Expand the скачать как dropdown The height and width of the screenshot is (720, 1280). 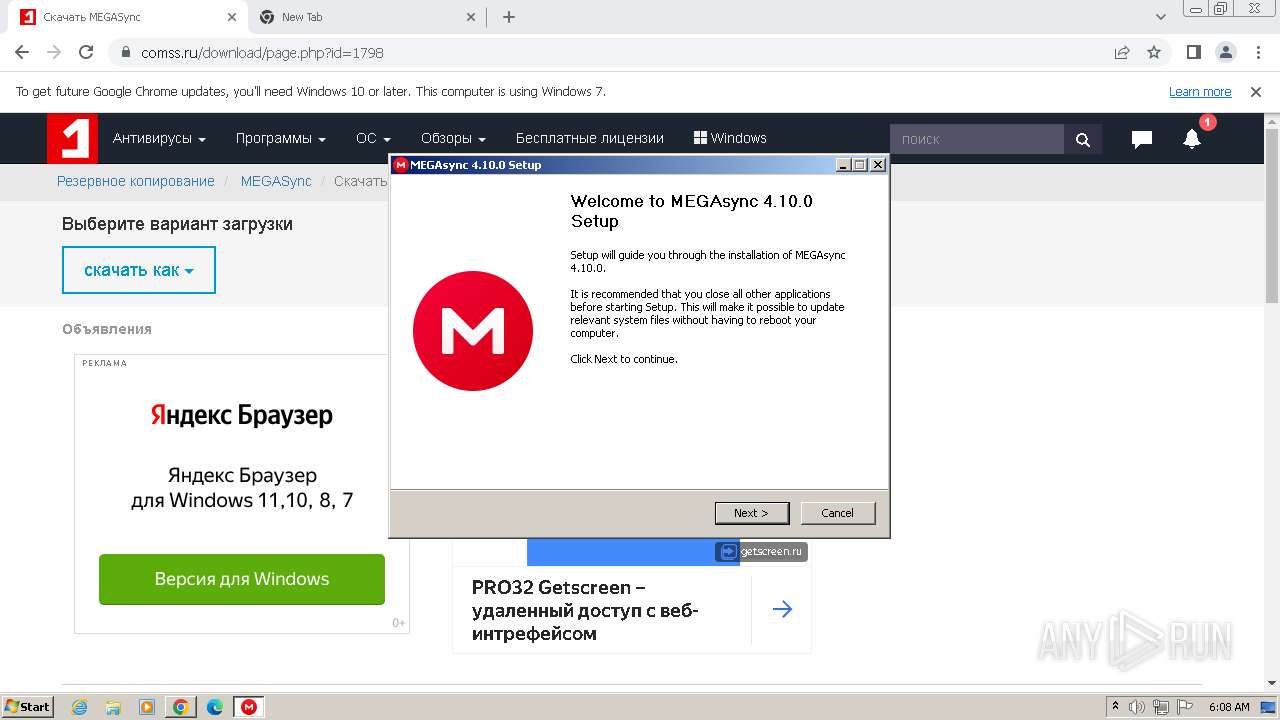(139, 270)
